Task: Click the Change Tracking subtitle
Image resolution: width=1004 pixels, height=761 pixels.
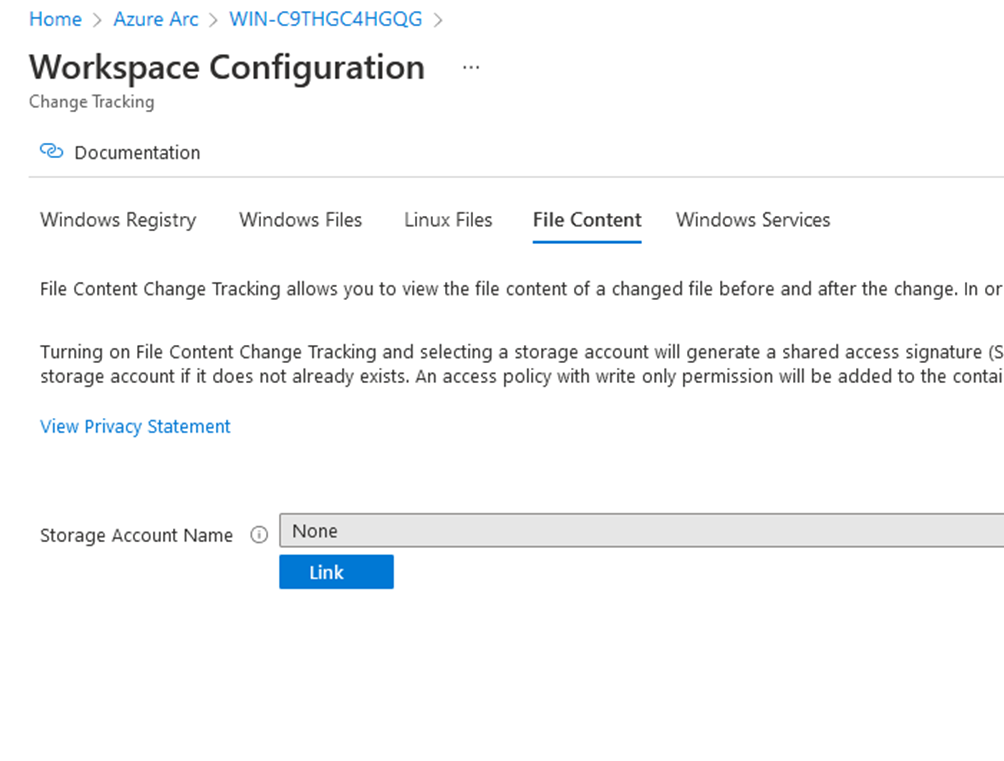Action: pyautogui.click(x=92, y=102)
